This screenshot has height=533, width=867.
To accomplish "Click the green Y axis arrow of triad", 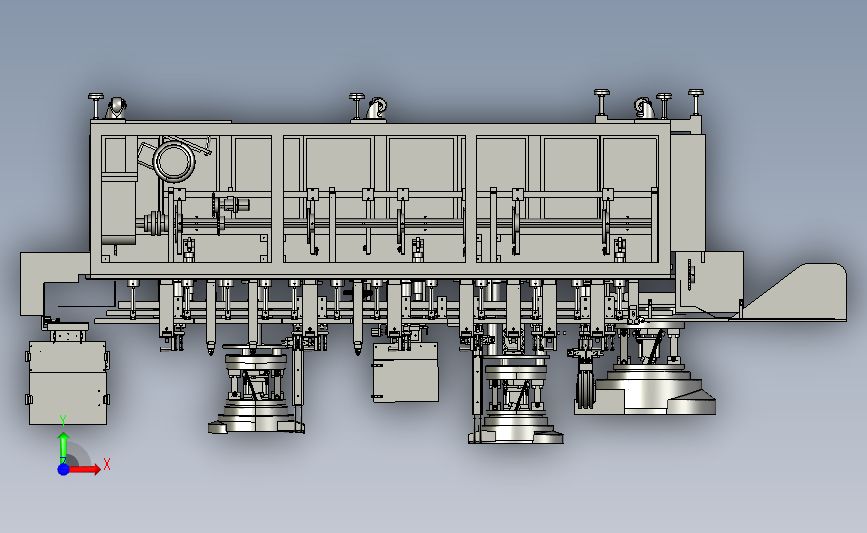I will point(63,447).
